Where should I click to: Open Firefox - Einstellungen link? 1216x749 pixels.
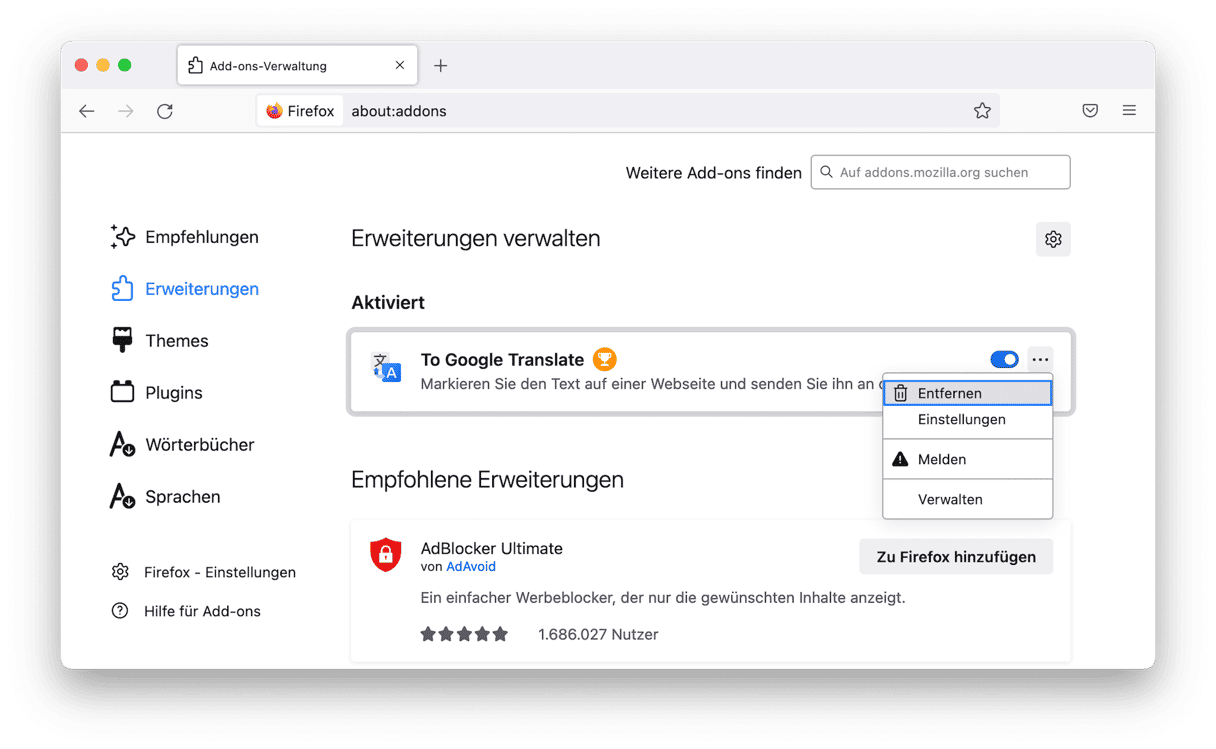pos(204,572)
